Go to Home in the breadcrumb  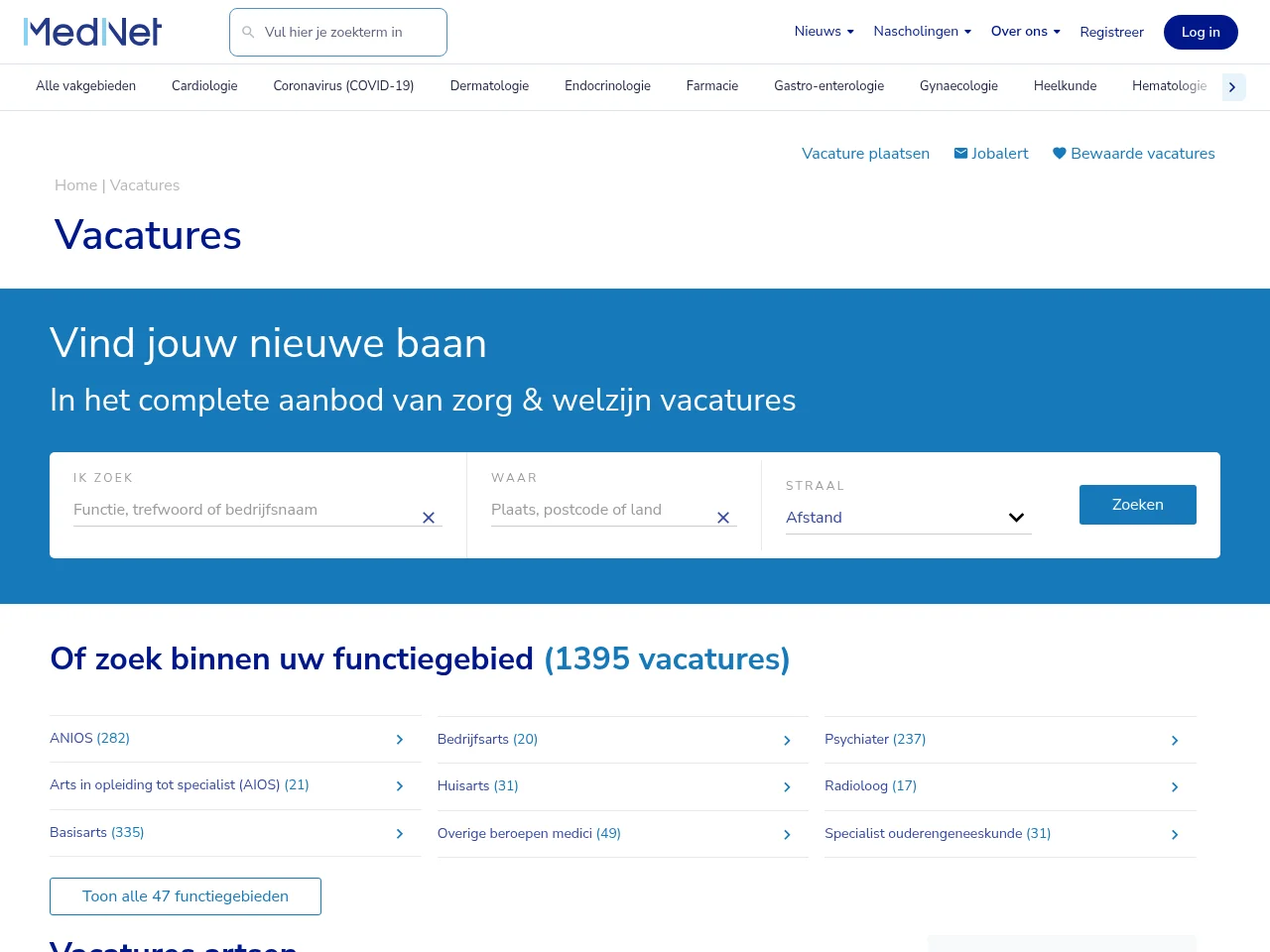pyautogui.click(x=75, y=185)
